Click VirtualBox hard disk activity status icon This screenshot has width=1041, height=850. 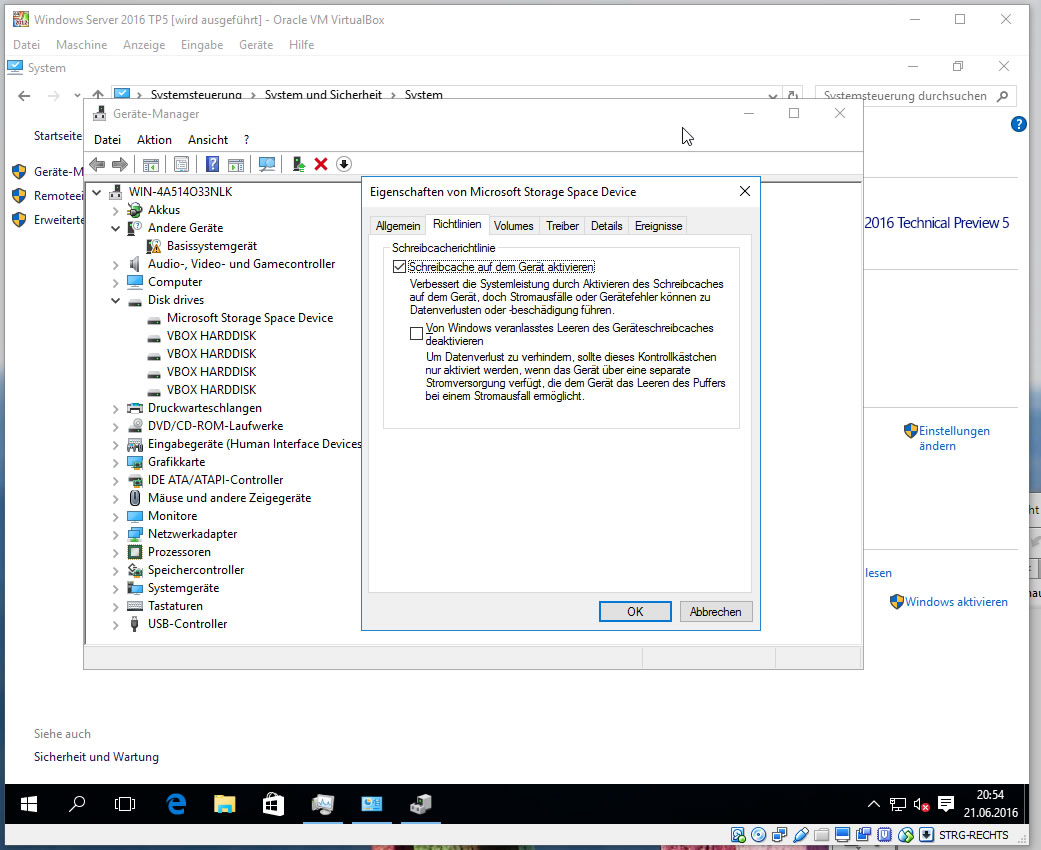pyautogui.click(x=738, y=835)
